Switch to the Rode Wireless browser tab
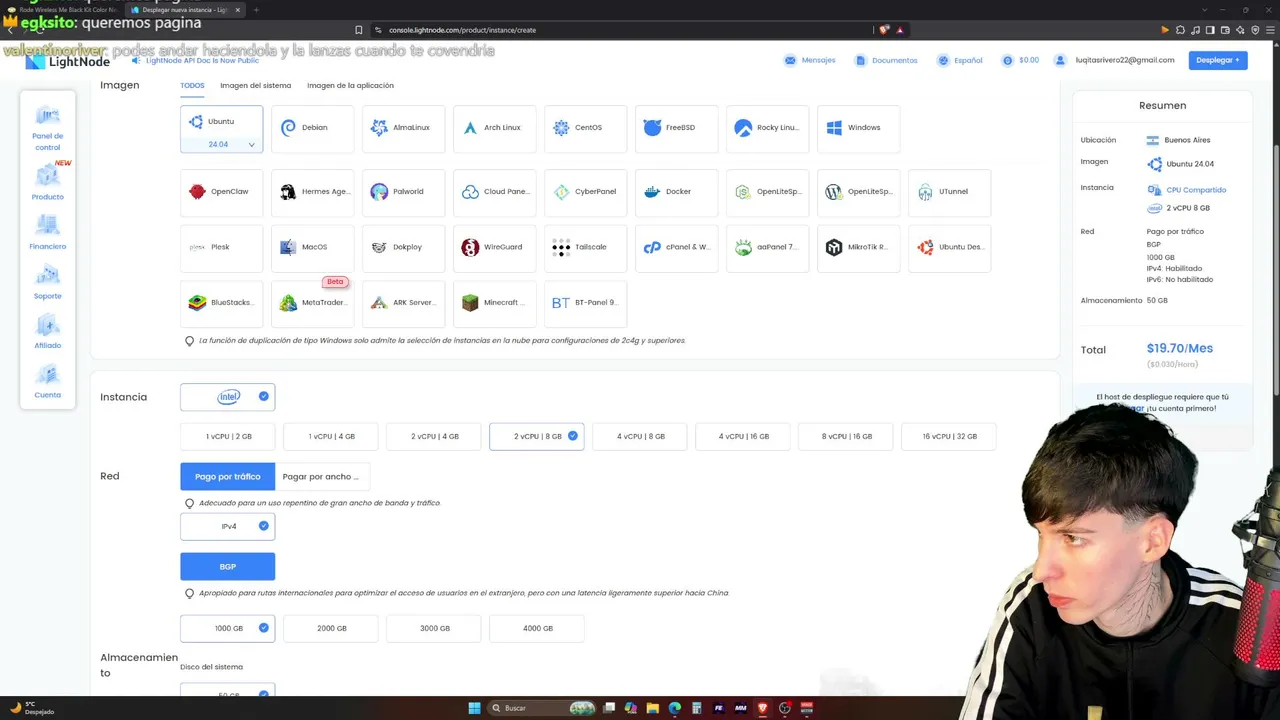1280x720 pixels. 62,10
